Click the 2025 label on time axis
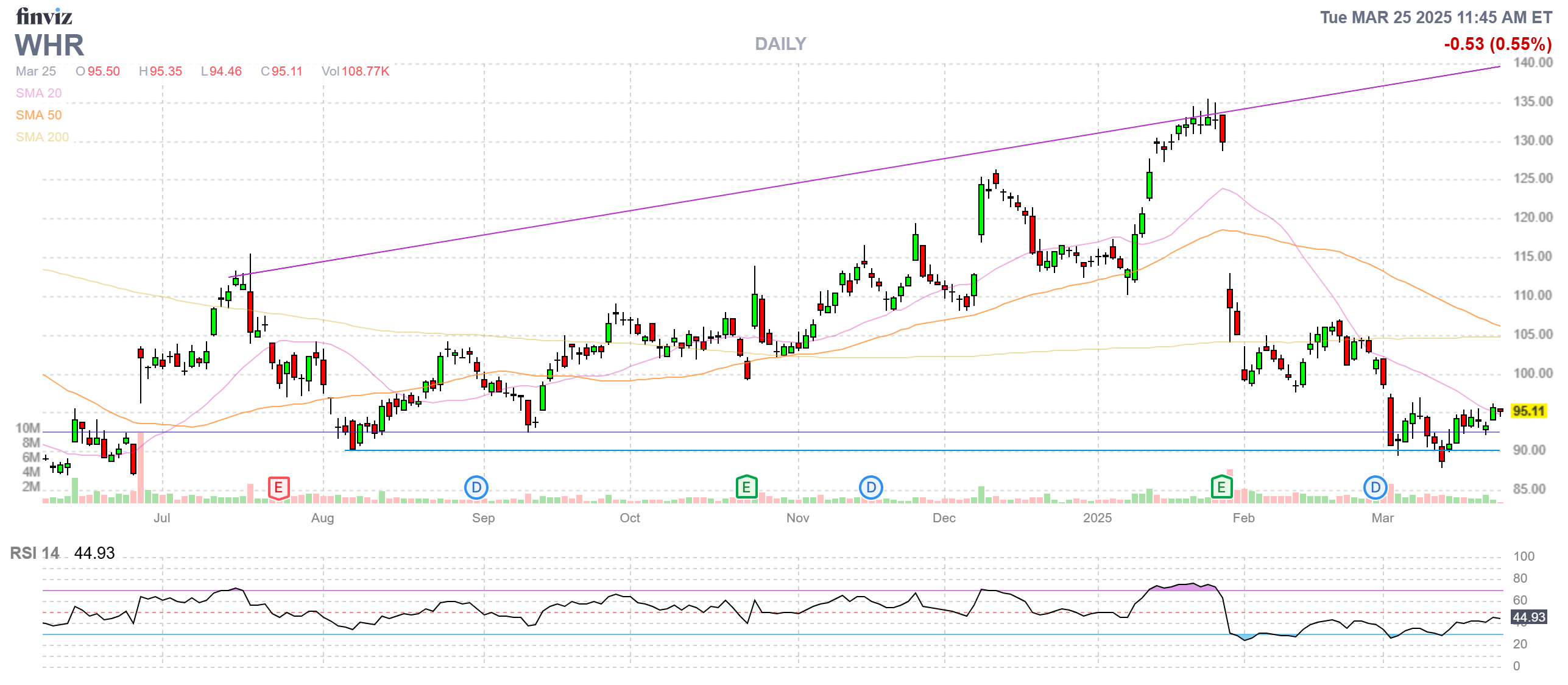The image size is (1568, 685). coord(1097,518)
